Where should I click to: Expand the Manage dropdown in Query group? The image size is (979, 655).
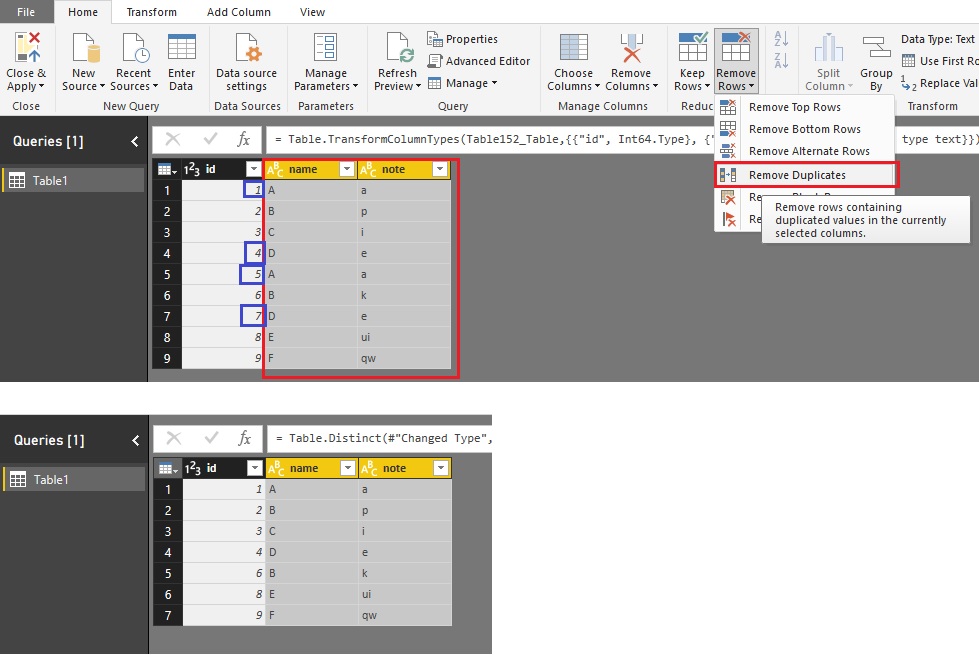463,83
